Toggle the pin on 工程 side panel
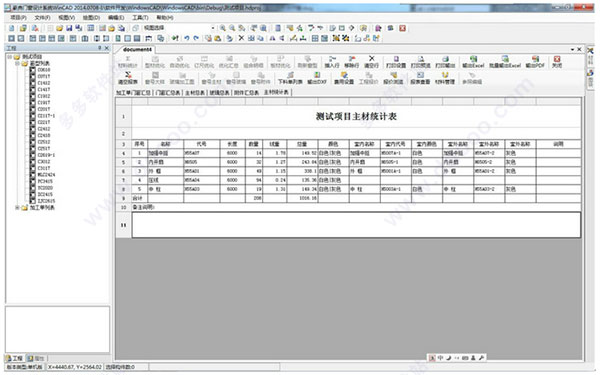 click(99, 48)
